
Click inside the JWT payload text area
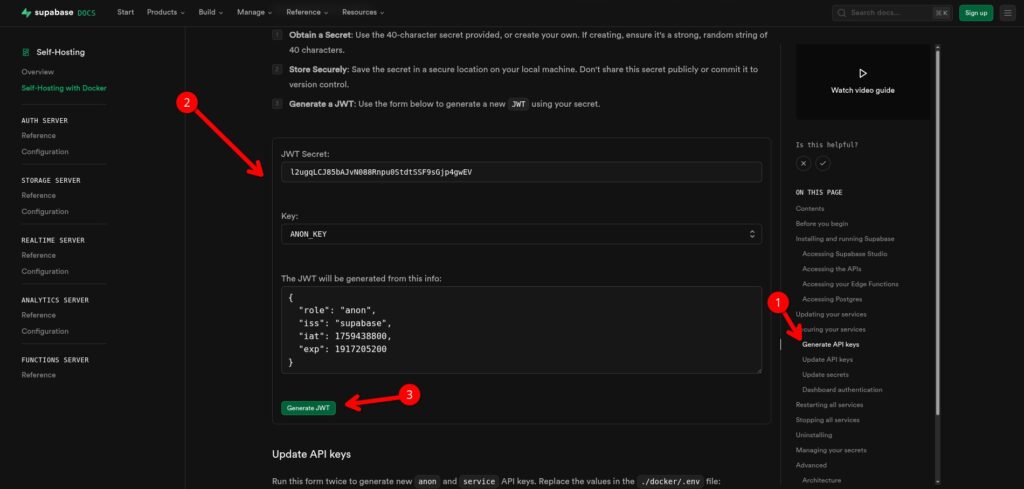coord(521,330)
